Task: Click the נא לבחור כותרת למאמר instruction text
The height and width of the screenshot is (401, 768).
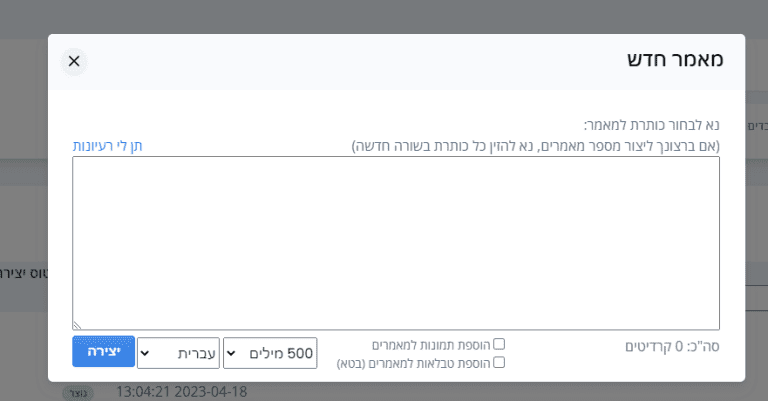Action: (x=651, y=125)
